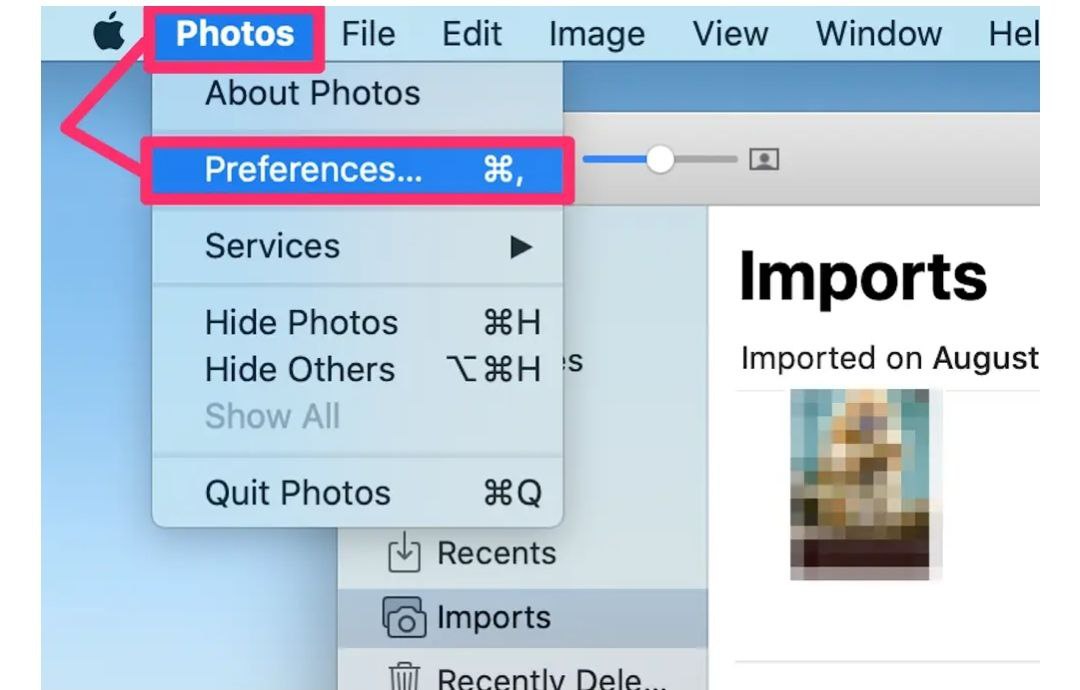1080x690 pixels.
Task: Open the Edit menu
Action: pos(472,34)
